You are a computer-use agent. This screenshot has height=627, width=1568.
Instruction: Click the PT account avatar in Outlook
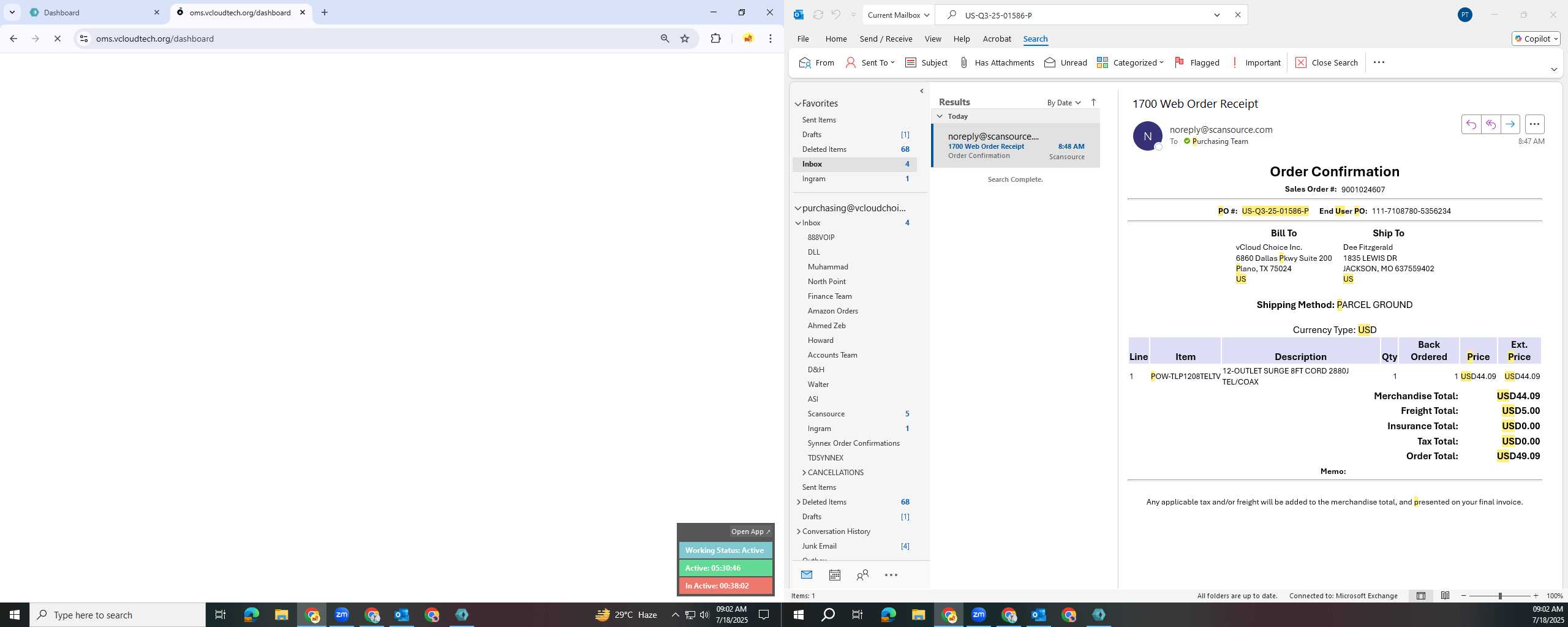click(1464, 15)
